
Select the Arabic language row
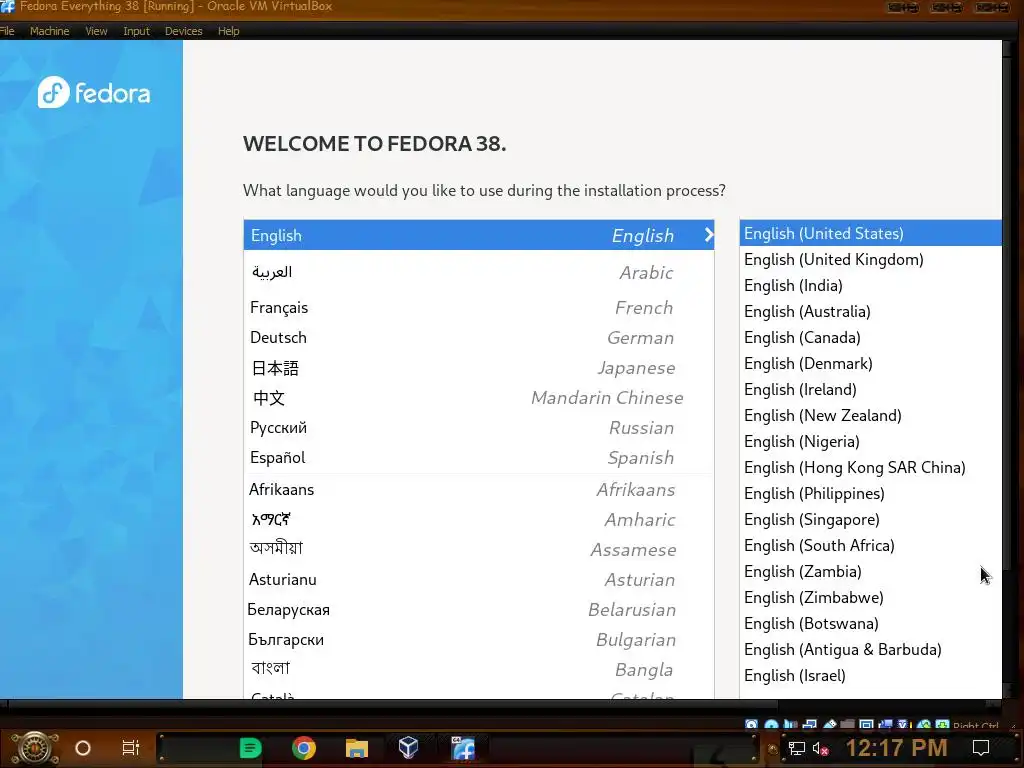pyautogui.click(x=479, y=272)
